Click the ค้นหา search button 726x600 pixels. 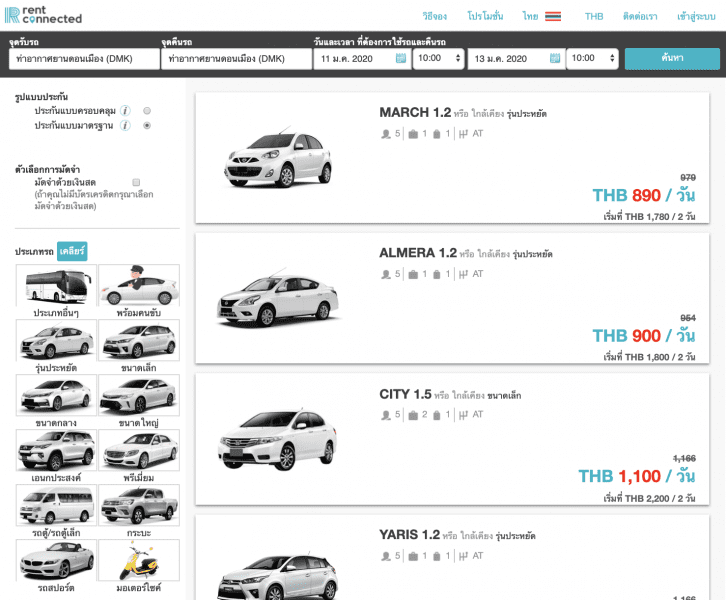click(x=672, y=59)
